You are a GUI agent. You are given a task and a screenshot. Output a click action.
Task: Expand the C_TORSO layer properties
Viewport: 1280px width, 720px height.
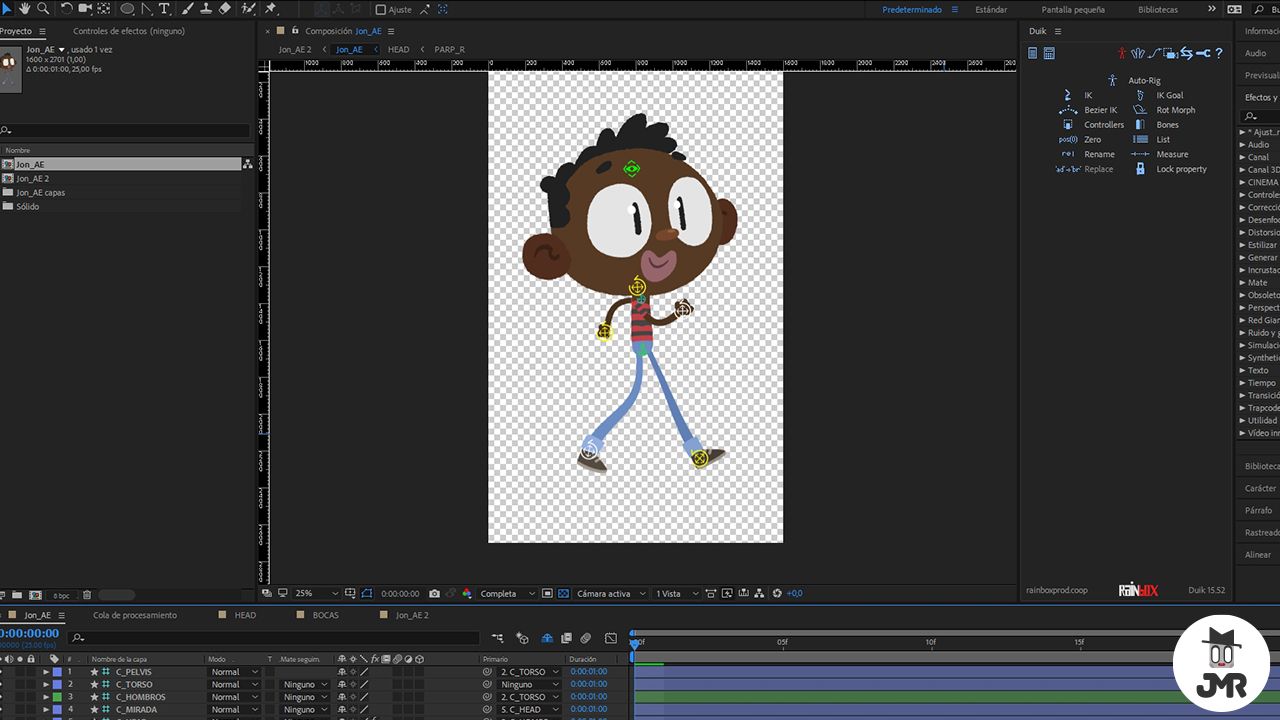(x=45, y=685)
